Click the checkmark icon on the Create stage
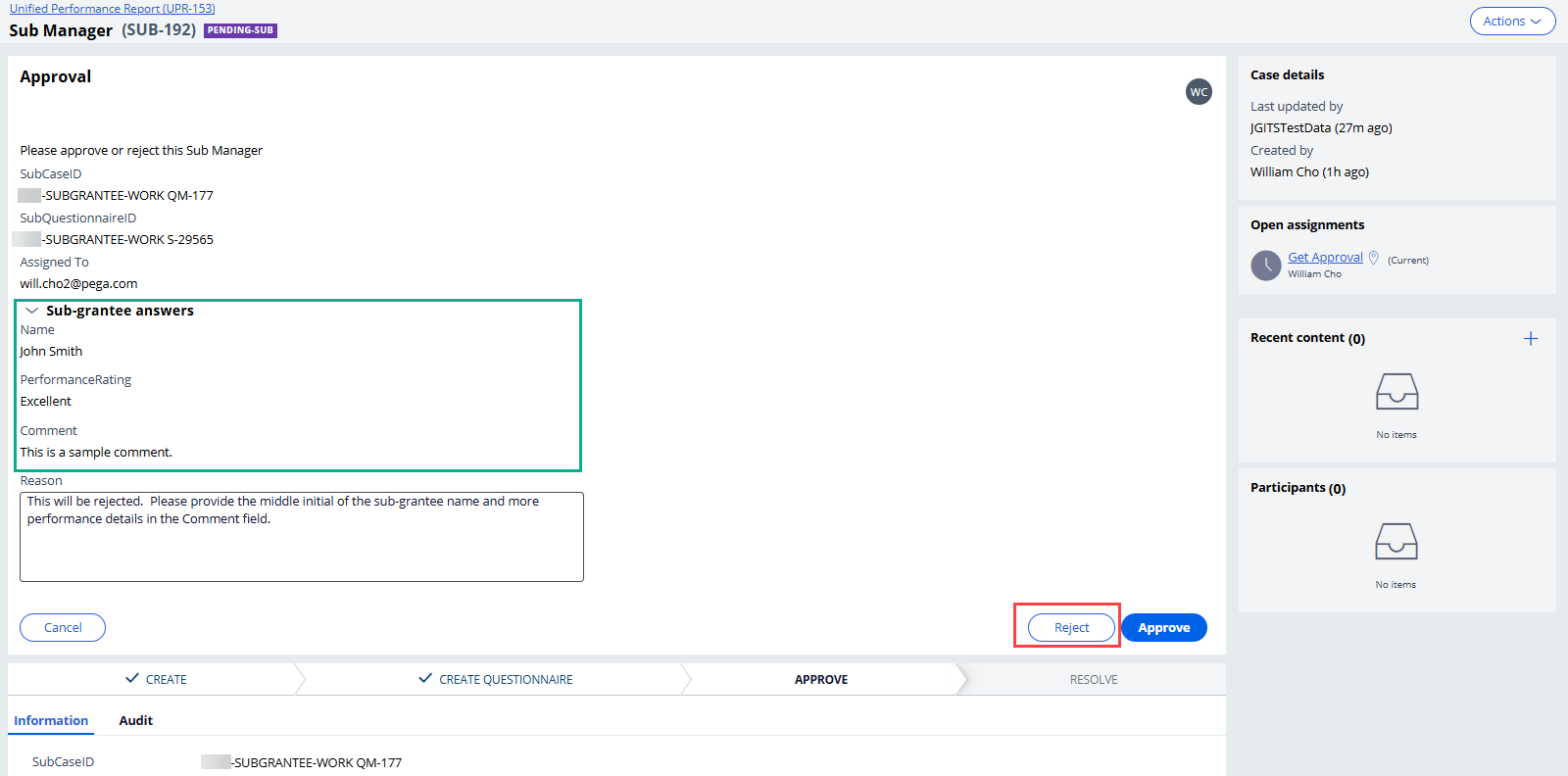This screenshot has height=776, width=1568. (132, 679)
